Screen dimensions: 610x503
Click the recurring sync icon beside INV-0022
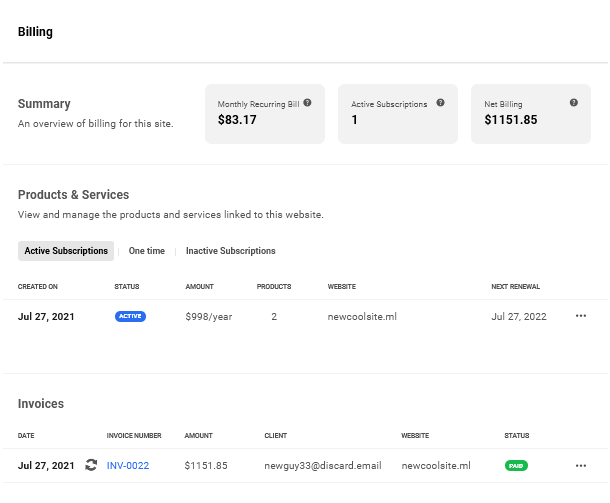(91, 465)
